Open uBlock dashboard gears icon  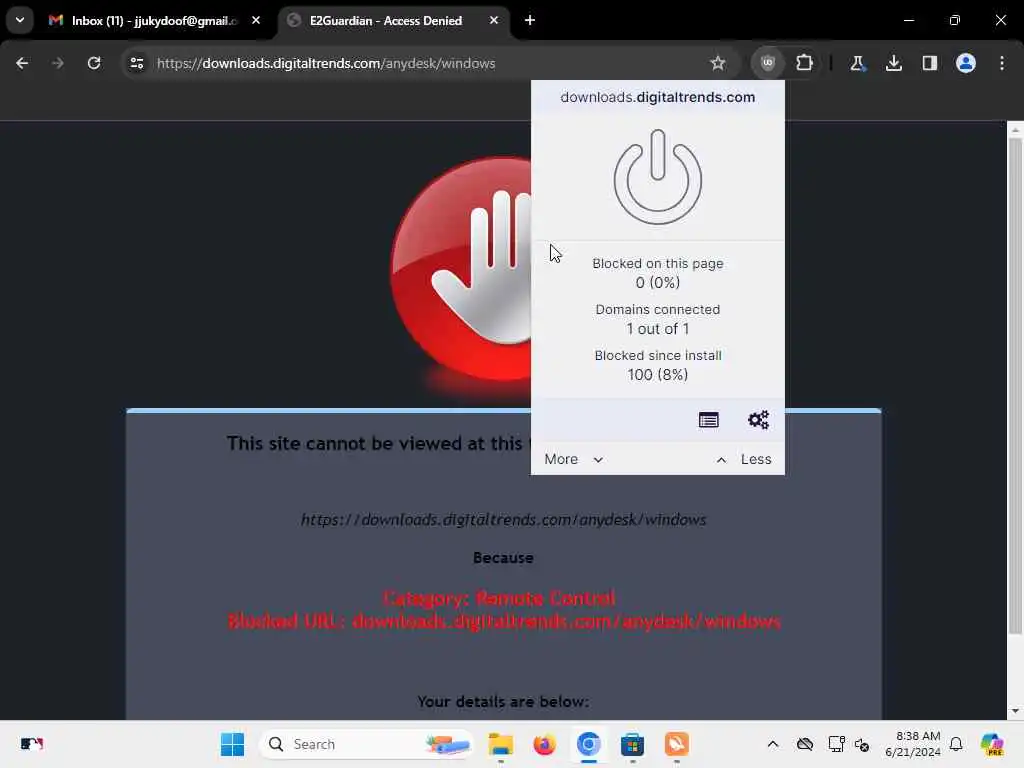click(x=758, y=420)
